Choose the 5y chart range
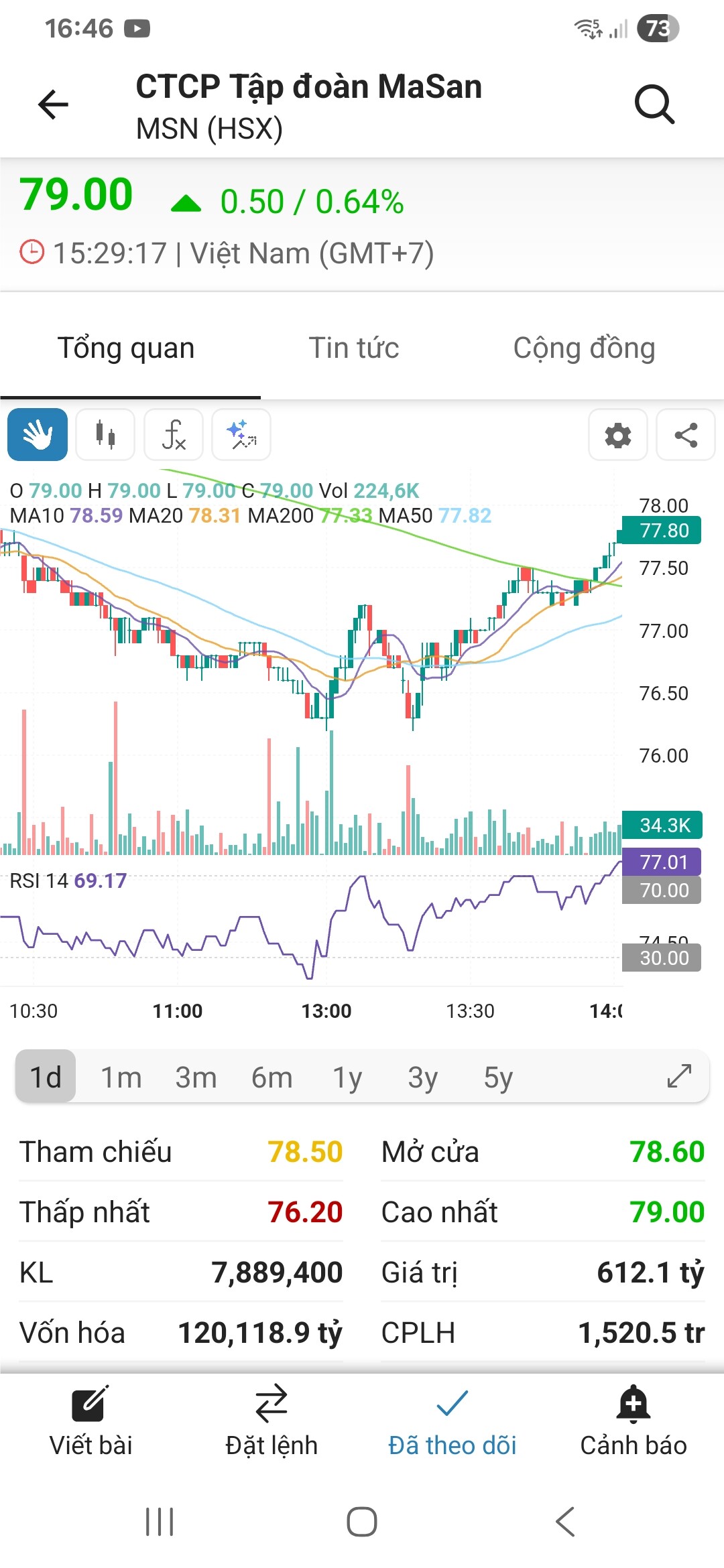The height and width of the screenshot is (1568, 724). (498, 1077)
